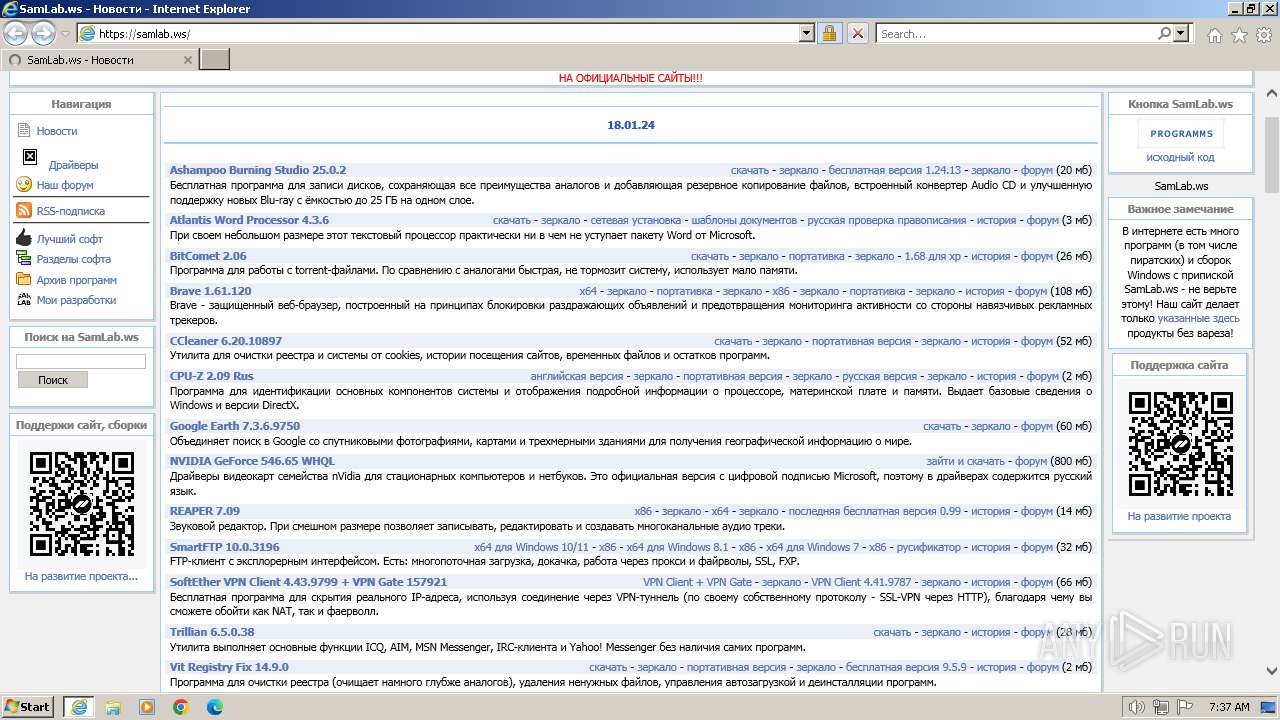
Task: Click the 7:37 AM system clock
Action: point(1229,707)
